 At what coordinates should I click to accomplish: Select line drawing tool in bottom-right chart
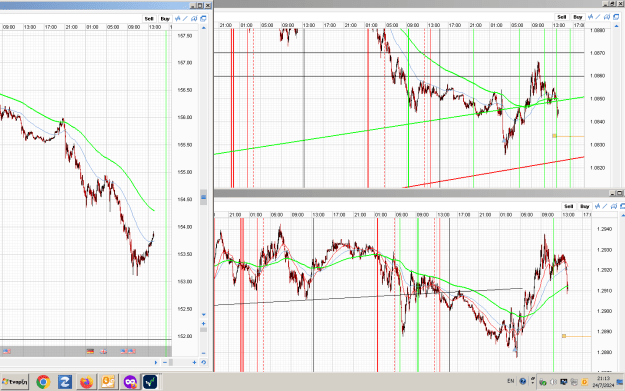[605, 206]
